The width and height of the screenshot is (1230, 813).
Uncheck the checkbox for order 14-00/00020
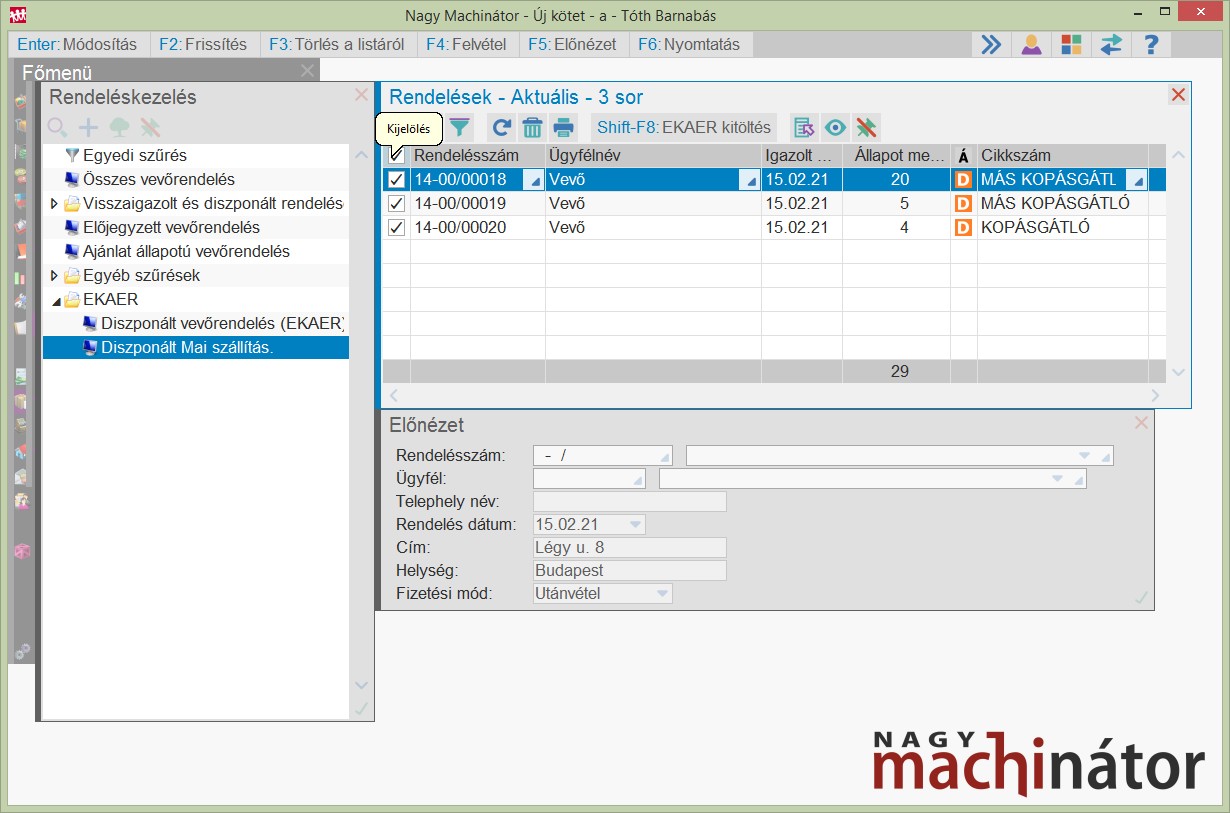pos(397,227)
